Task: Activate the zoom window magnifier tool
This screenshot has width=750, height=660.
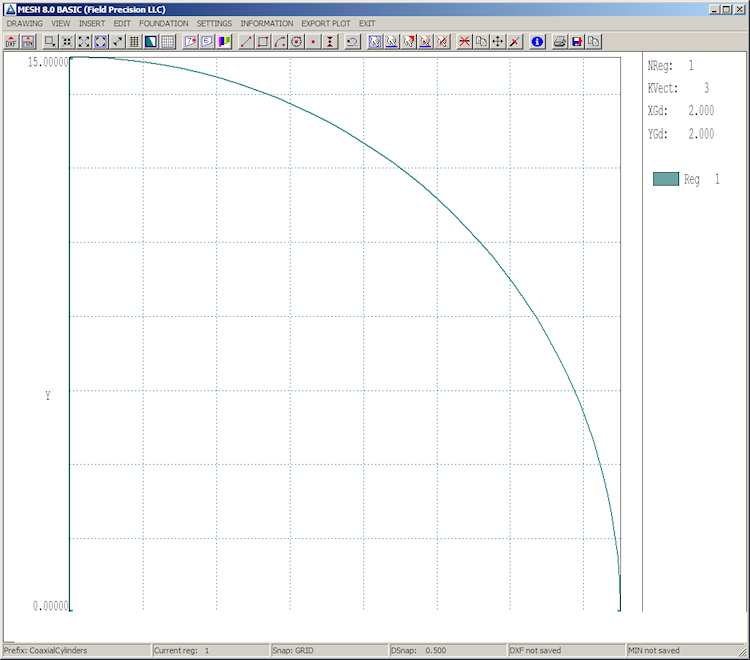Action: (x=50, y=42)
